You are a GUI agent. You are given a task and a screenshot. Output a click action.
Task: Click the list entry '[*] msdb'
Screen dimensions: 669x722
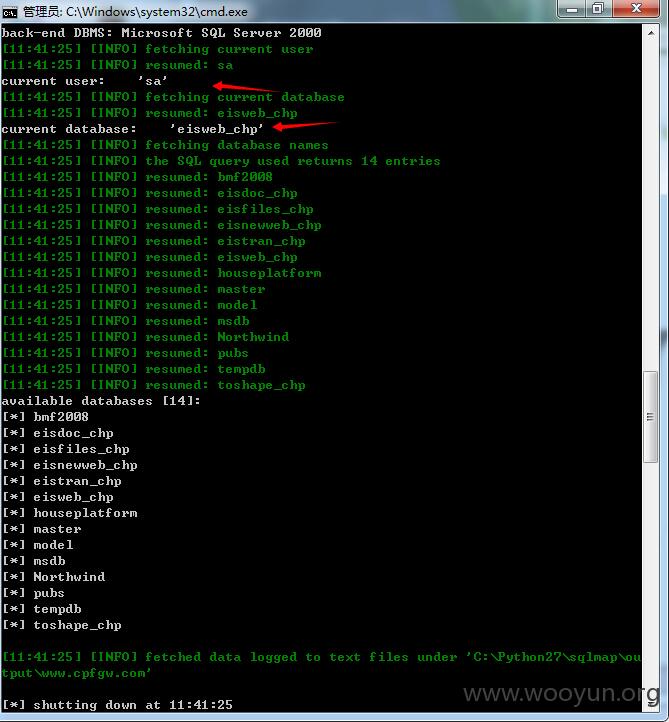pos(34,561)
